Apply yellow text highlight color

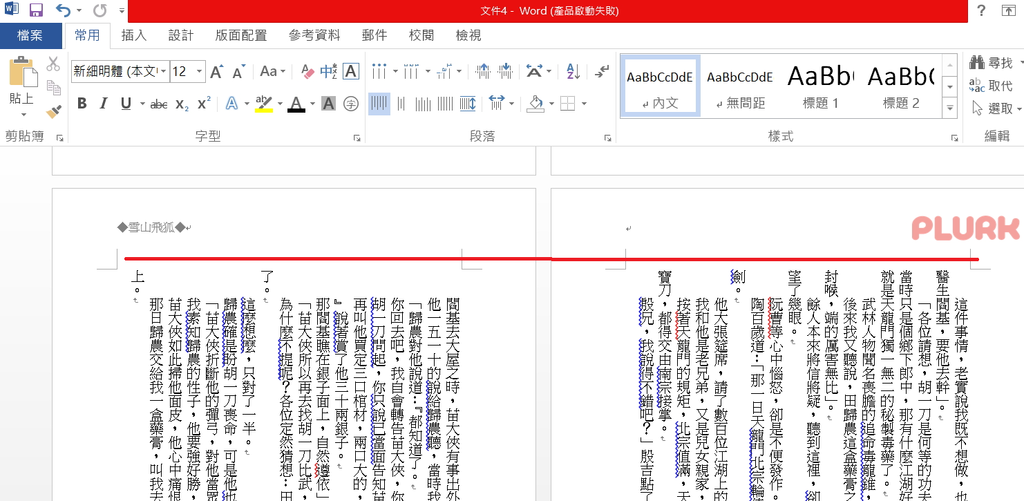point(264,103)
